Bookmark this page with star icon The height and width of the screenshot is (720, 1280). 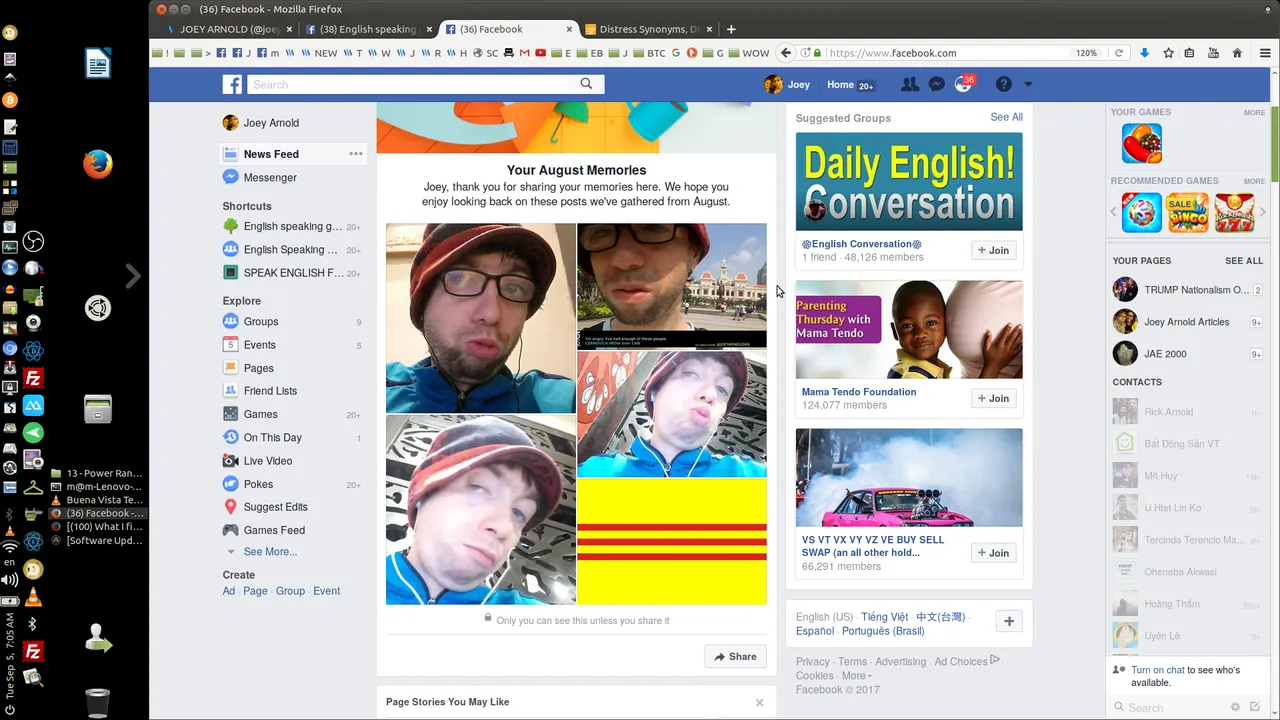[x=1168, y=53]
